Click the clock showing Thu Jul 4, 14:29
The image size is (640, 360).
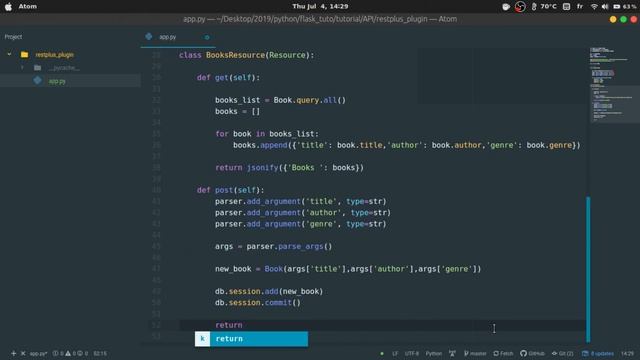pos(320,7)
